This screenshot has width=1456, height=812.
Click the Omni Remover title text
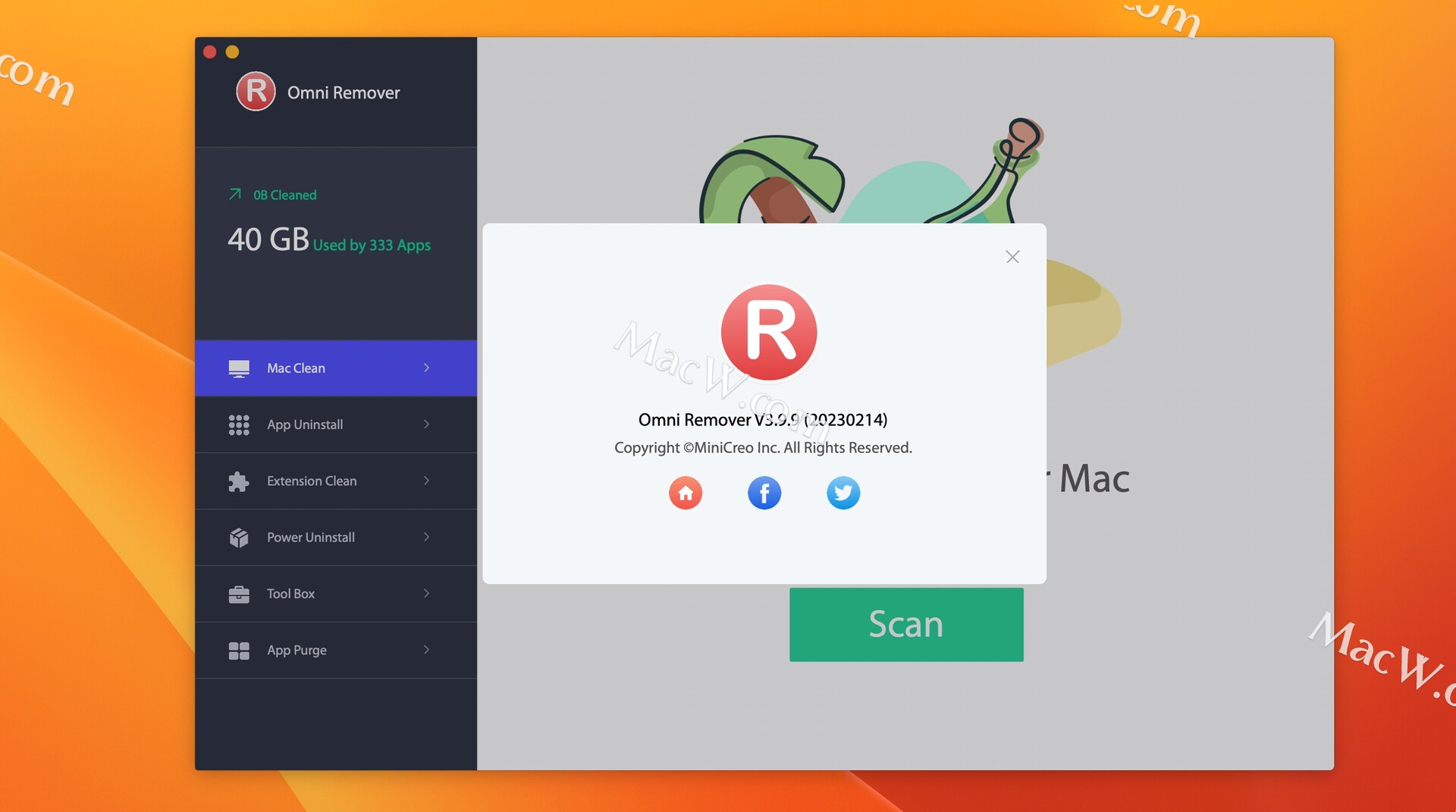tap(344, 92)
